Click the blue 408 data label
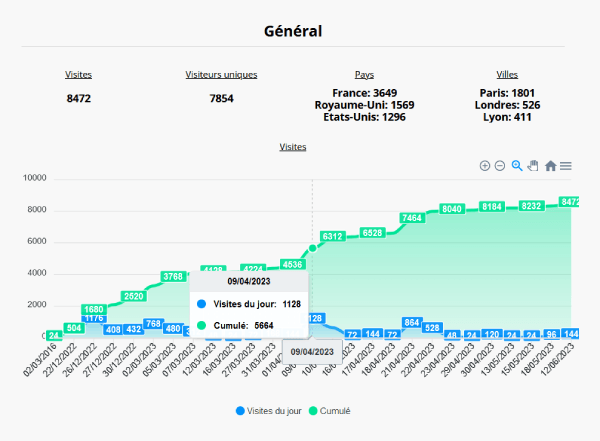Screen dimensions: 600x441 [x=113, y=330]
